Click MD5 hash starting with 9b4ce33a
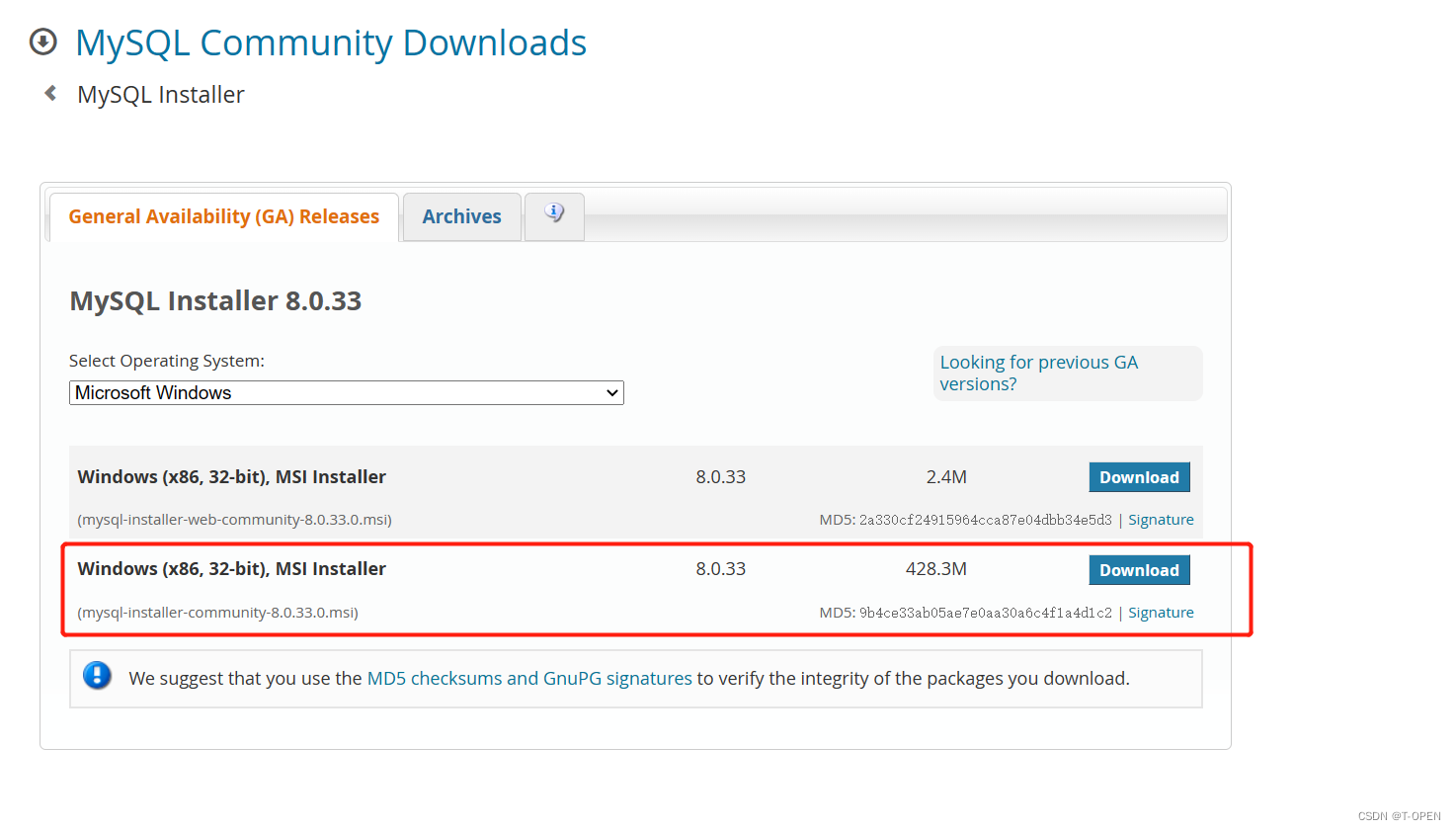 click(986, 613)
